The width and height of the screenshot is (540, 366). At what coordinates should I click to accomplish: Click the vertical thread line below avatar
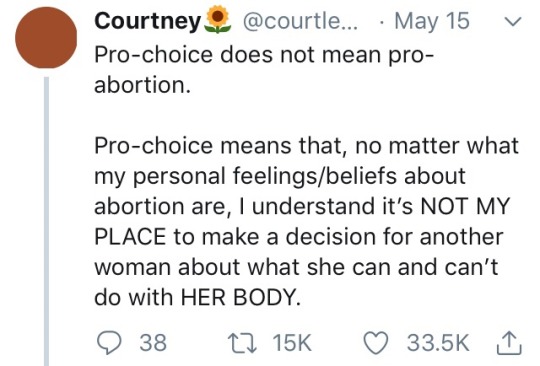point(46,221)
